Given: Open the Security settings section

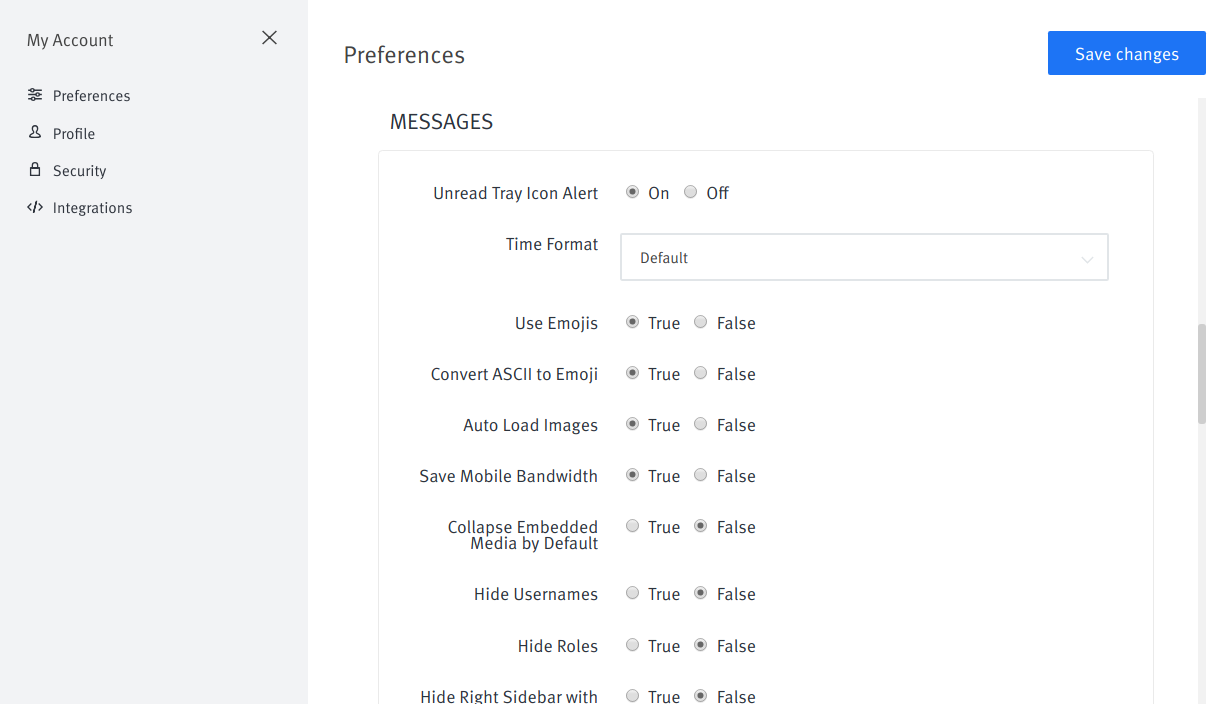Looking at the screenshot, I should (79, 170).
